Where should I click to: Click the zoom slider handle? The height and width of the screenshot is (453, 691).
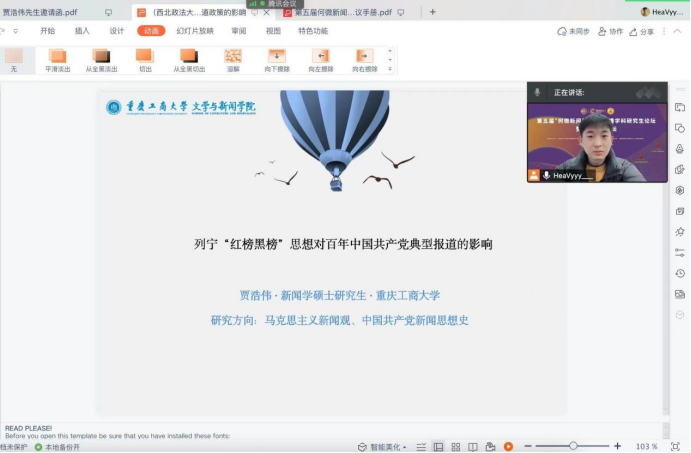[573, 446]
